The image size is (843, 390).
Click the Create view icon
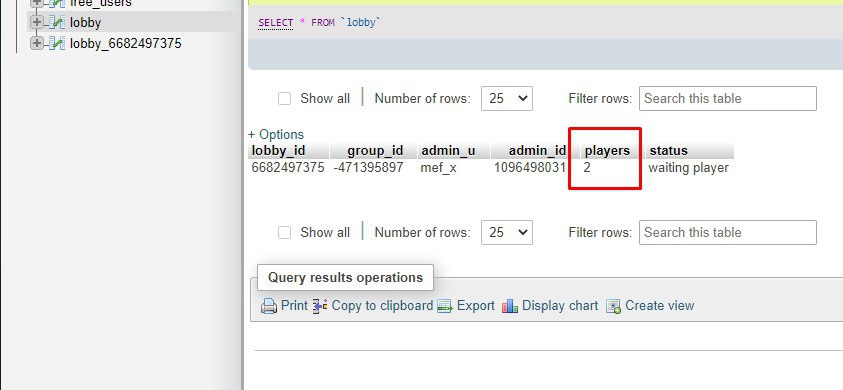coord(613,306)
